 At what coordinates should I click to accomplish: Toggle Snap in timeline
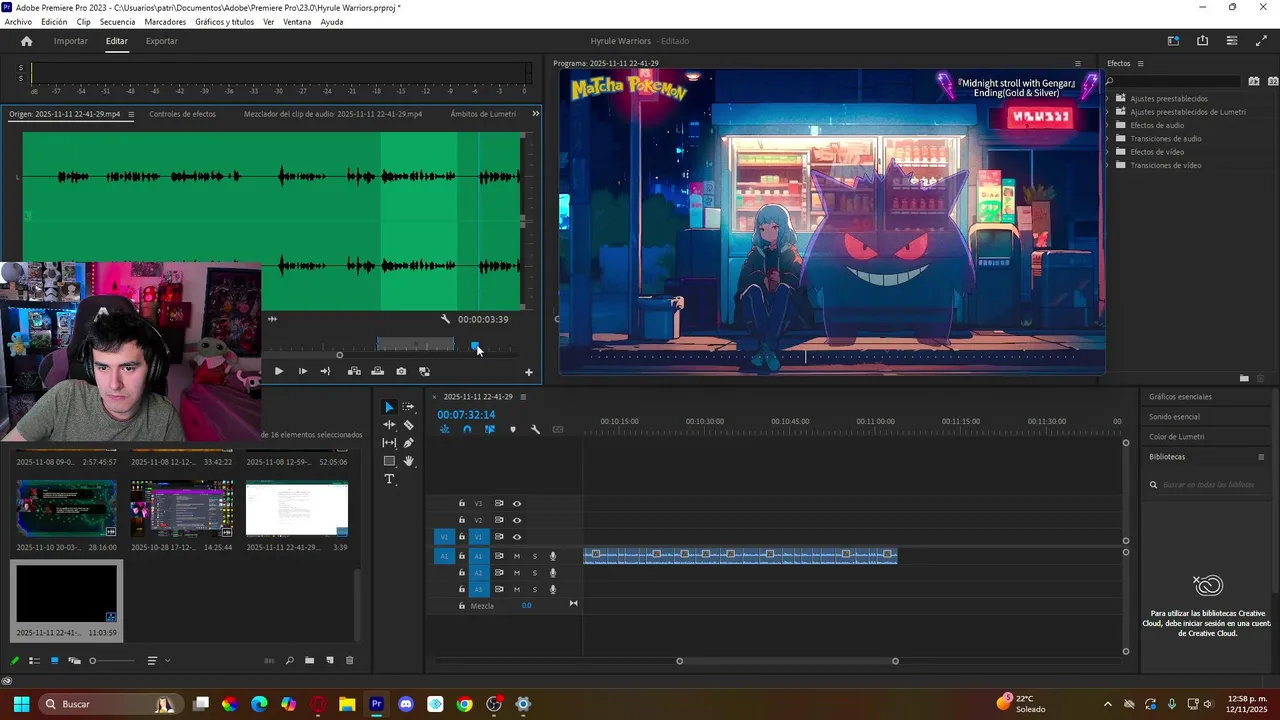click(x=467, y=430)
